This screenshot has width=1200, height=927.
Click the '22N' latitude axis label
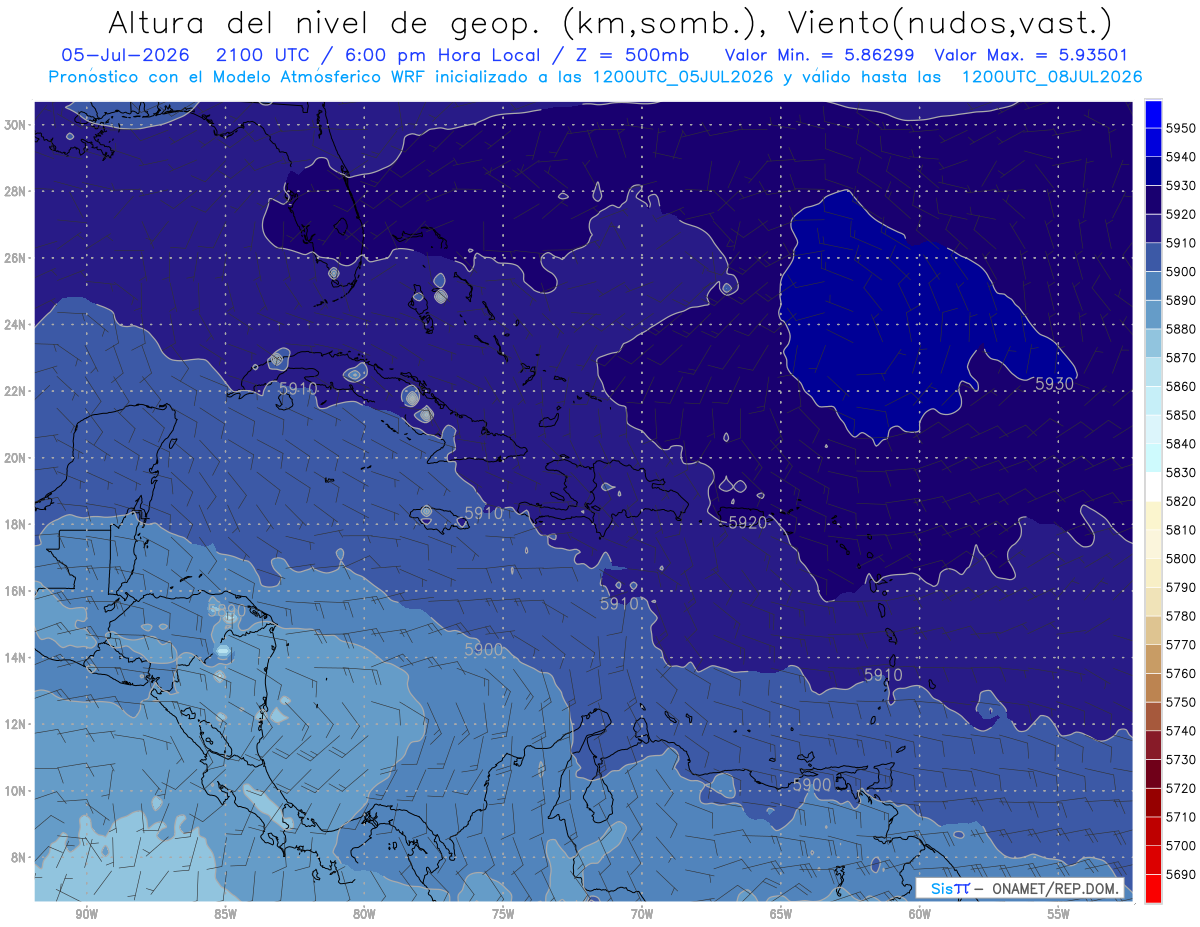pos(15,391)
